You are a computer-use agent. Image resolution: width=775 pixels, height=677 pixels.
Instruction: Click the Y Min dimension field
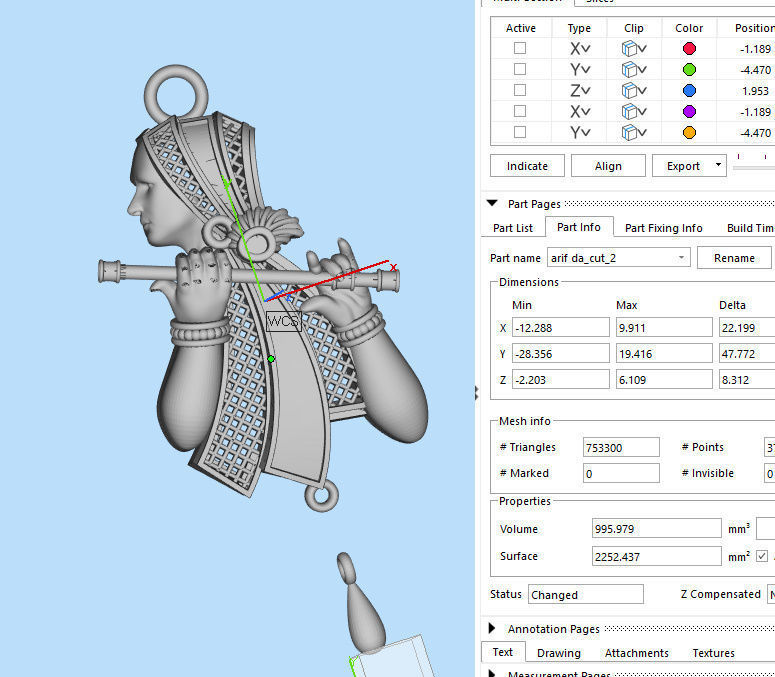(560, 354)
